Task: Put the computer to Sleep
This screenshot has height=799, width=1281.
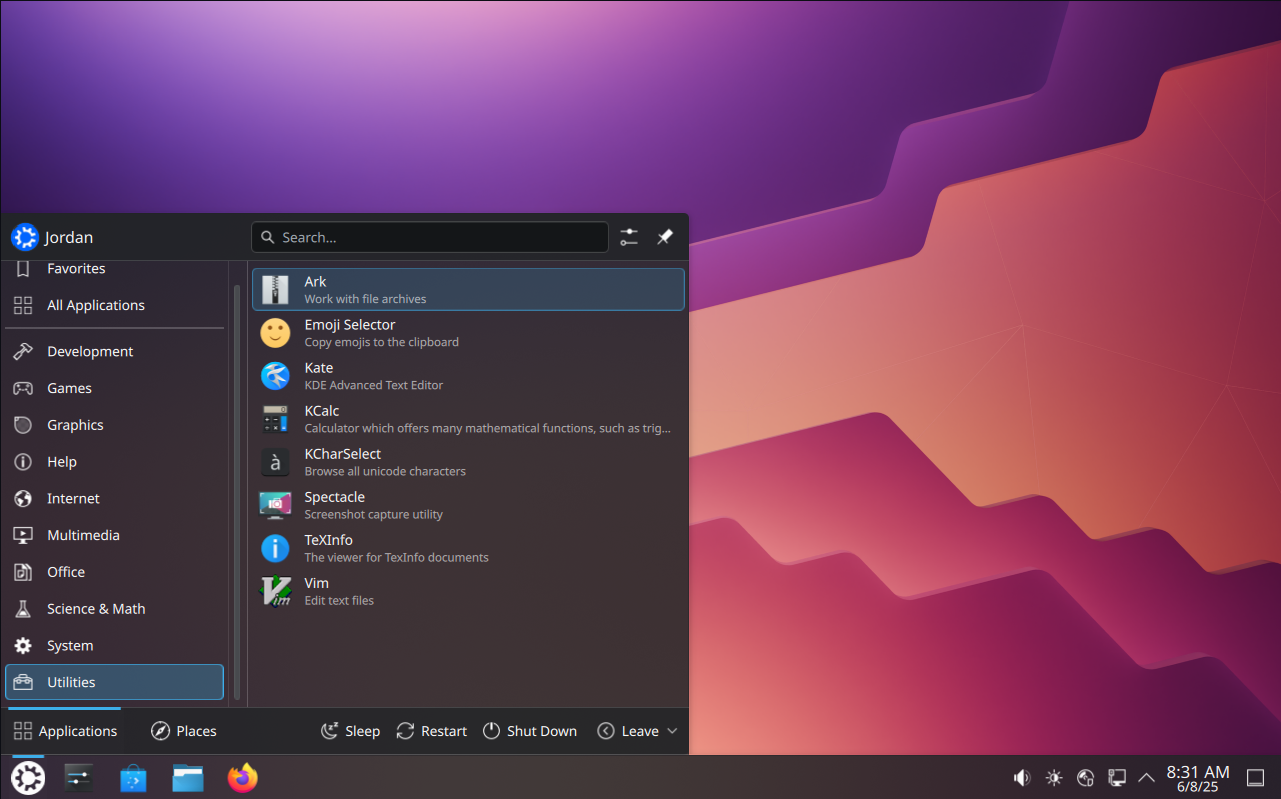Action: pyautogui.click(x=350, y=731)
